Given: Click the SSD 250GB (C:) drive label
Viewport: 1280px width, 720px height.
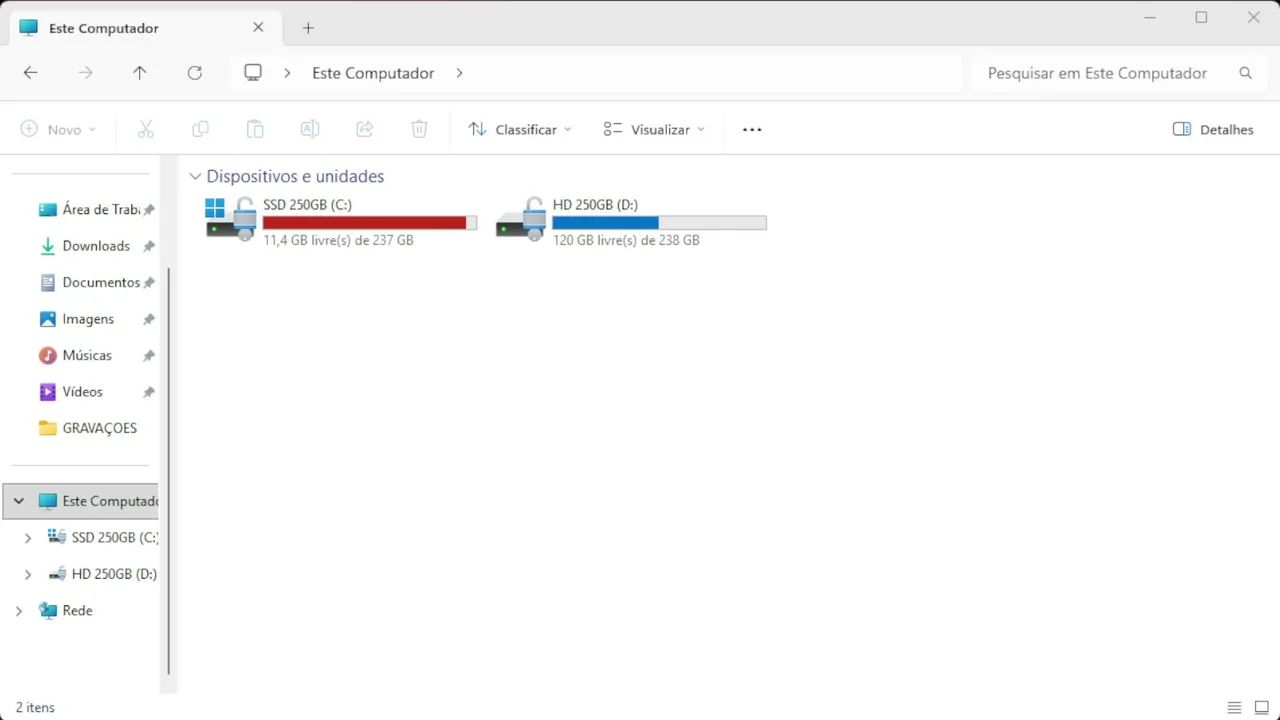Looking at the screenshot, I should click(x=307, y=205).
